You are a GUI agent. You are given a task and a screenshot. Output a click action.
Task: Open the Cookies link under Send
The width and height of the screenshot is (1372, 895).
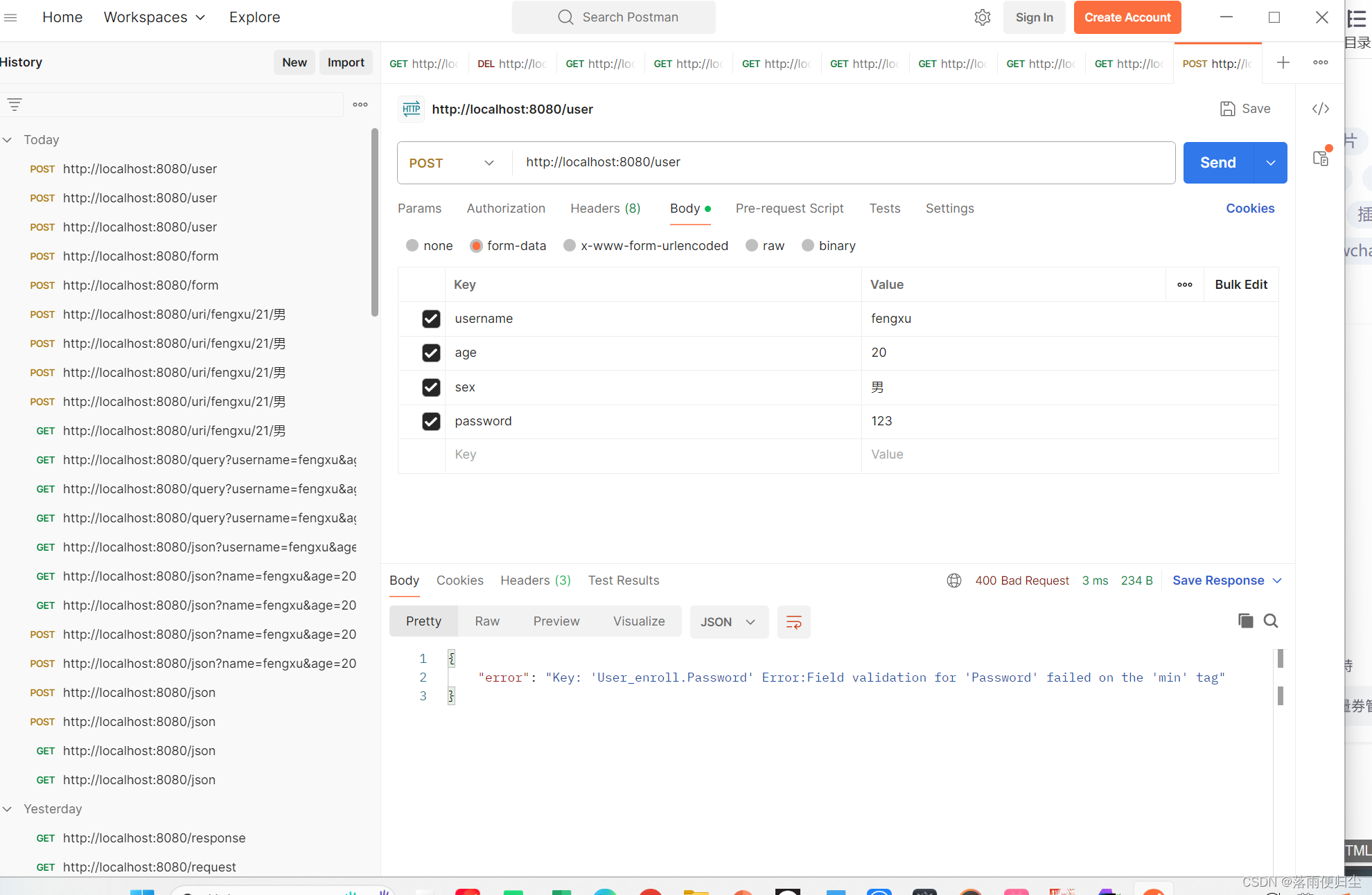point(1250,209)
